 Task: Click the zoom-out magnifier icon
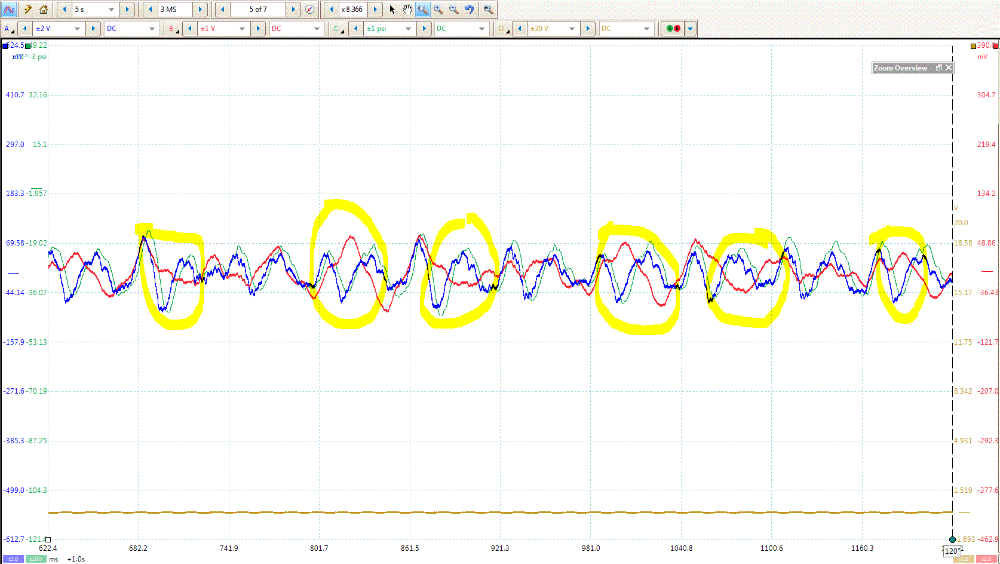454,9
